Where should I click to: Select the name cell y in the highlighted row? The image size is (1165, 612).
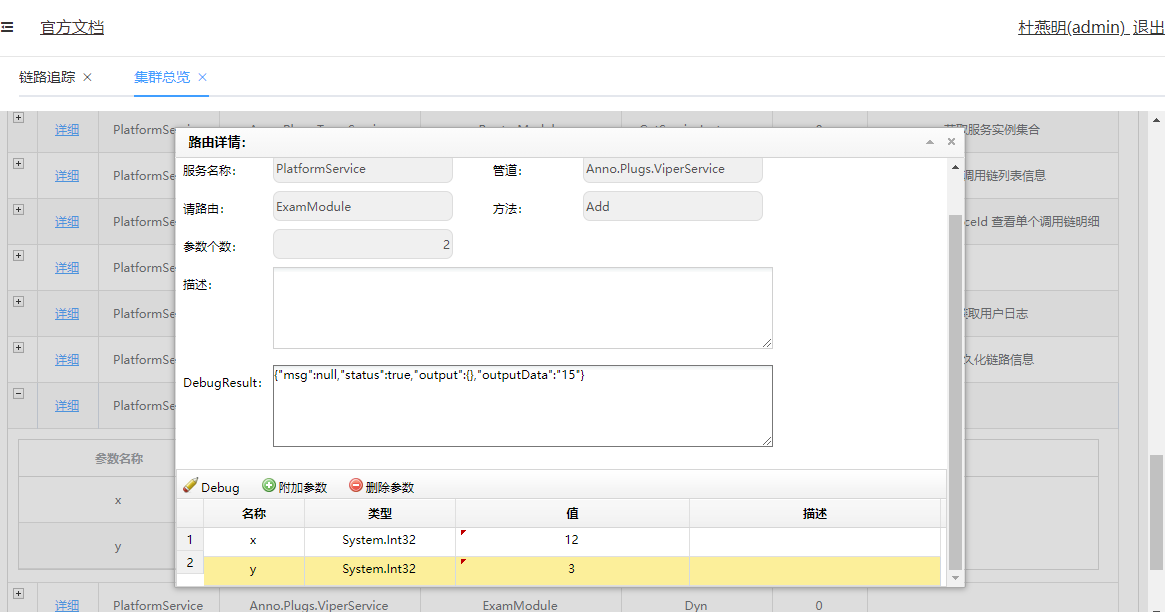click(253, 569)
